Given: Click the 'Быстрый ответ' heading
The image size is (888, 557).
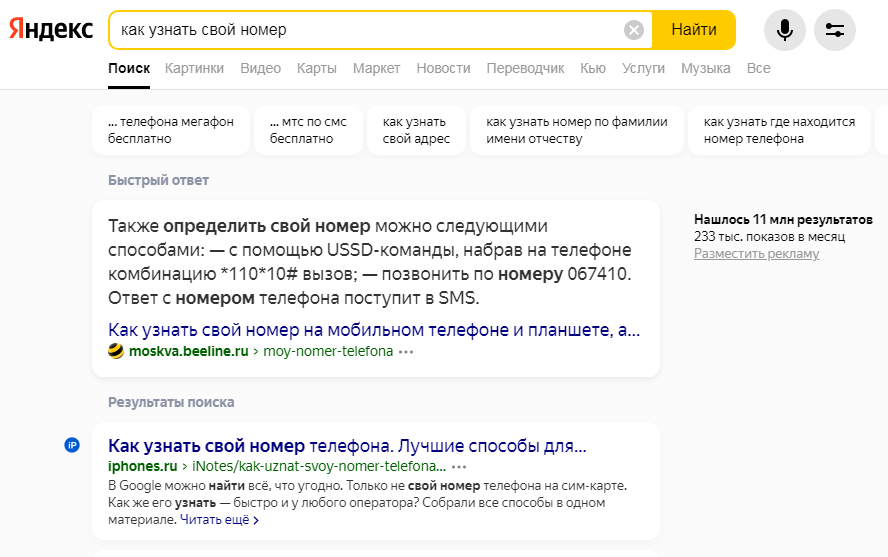Looking at the screenshot, I should [159, 181].
